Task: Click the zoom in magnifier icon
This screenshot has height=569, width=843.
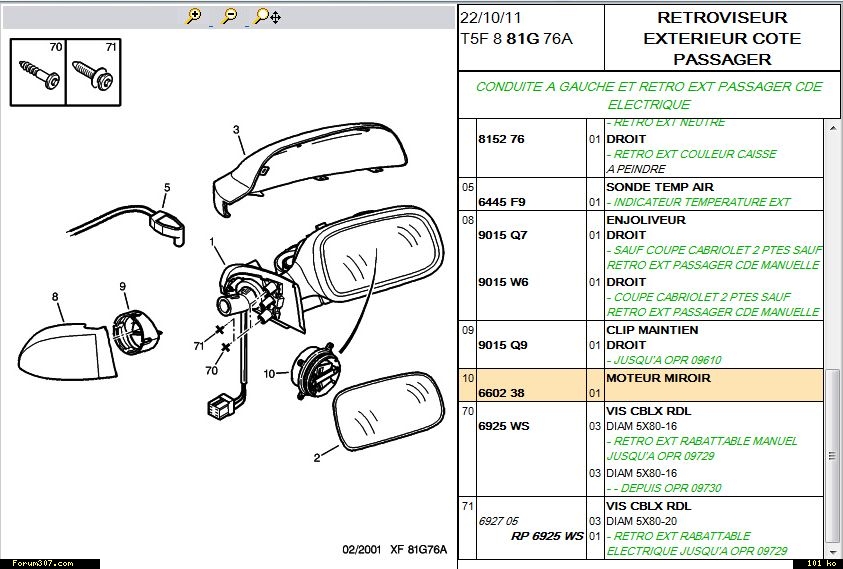Action: pyautogui.click(x=195, y=16)
